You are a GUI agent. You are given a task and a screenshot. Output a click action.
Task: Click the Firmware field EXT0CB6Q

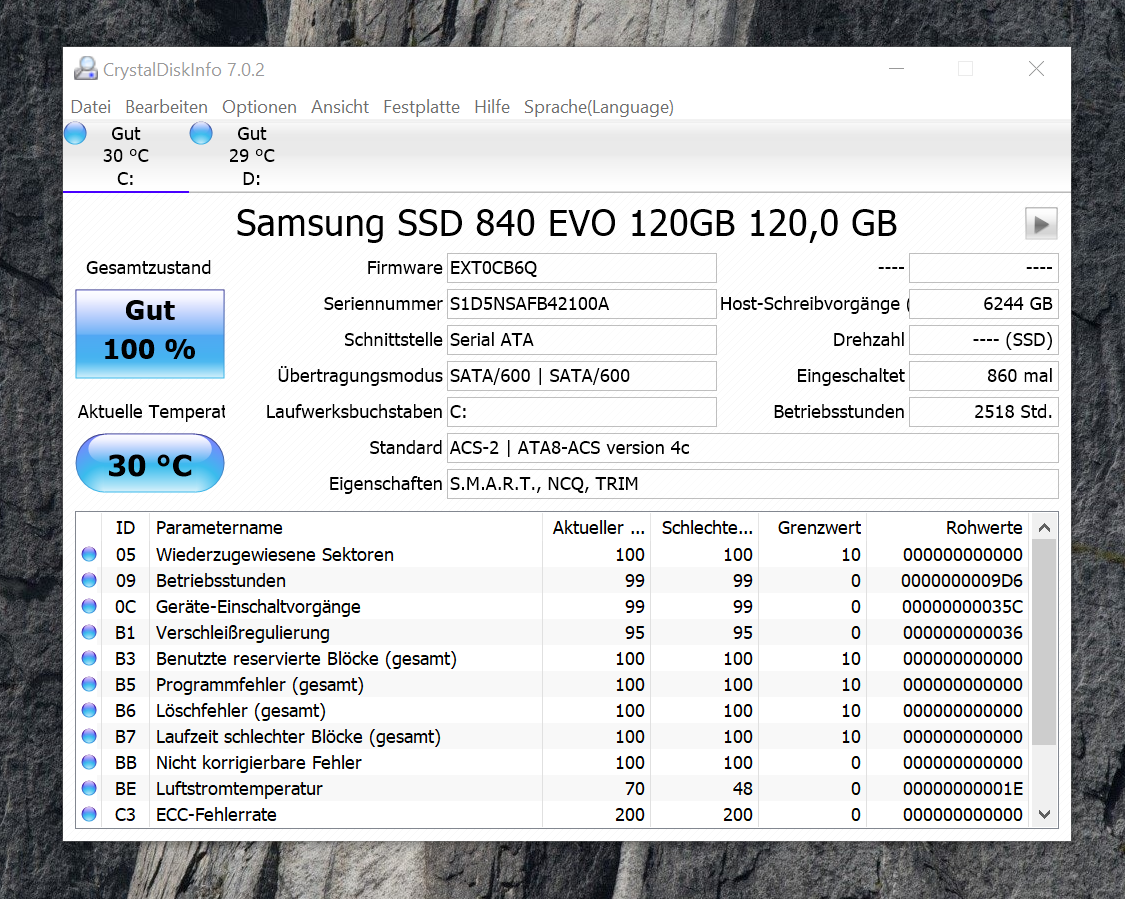click(x=581, y=268)
